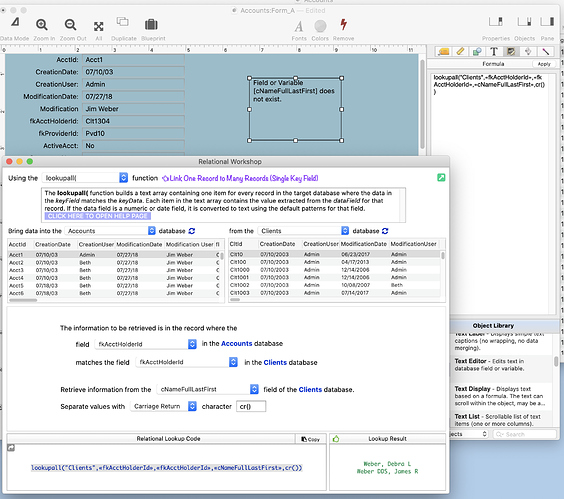The width and height of the screenshot is (564, 499).
Task: Select the orange tag properties tab
Action: [444, 51]
